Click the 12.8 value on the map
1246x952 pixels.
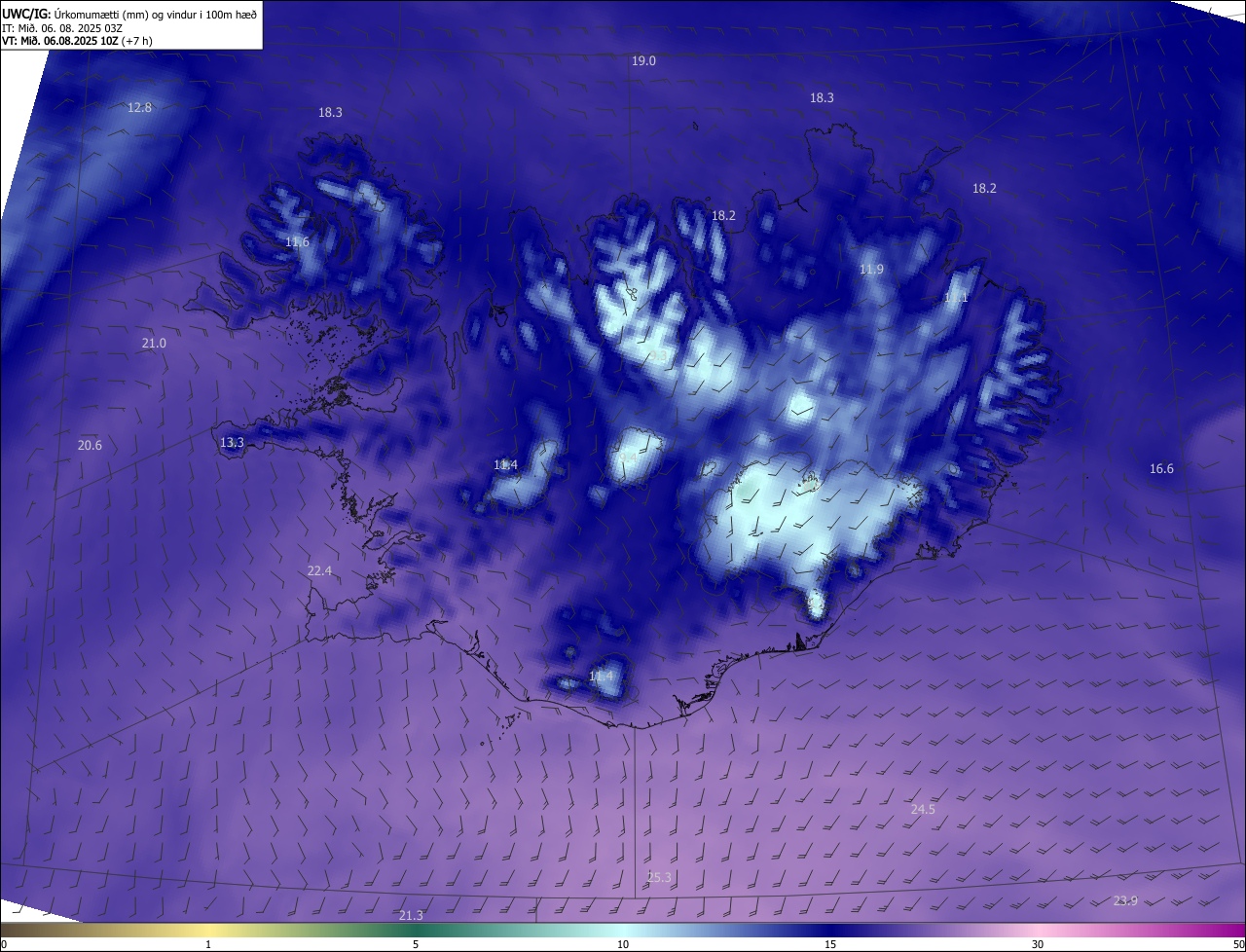(139, 107)
